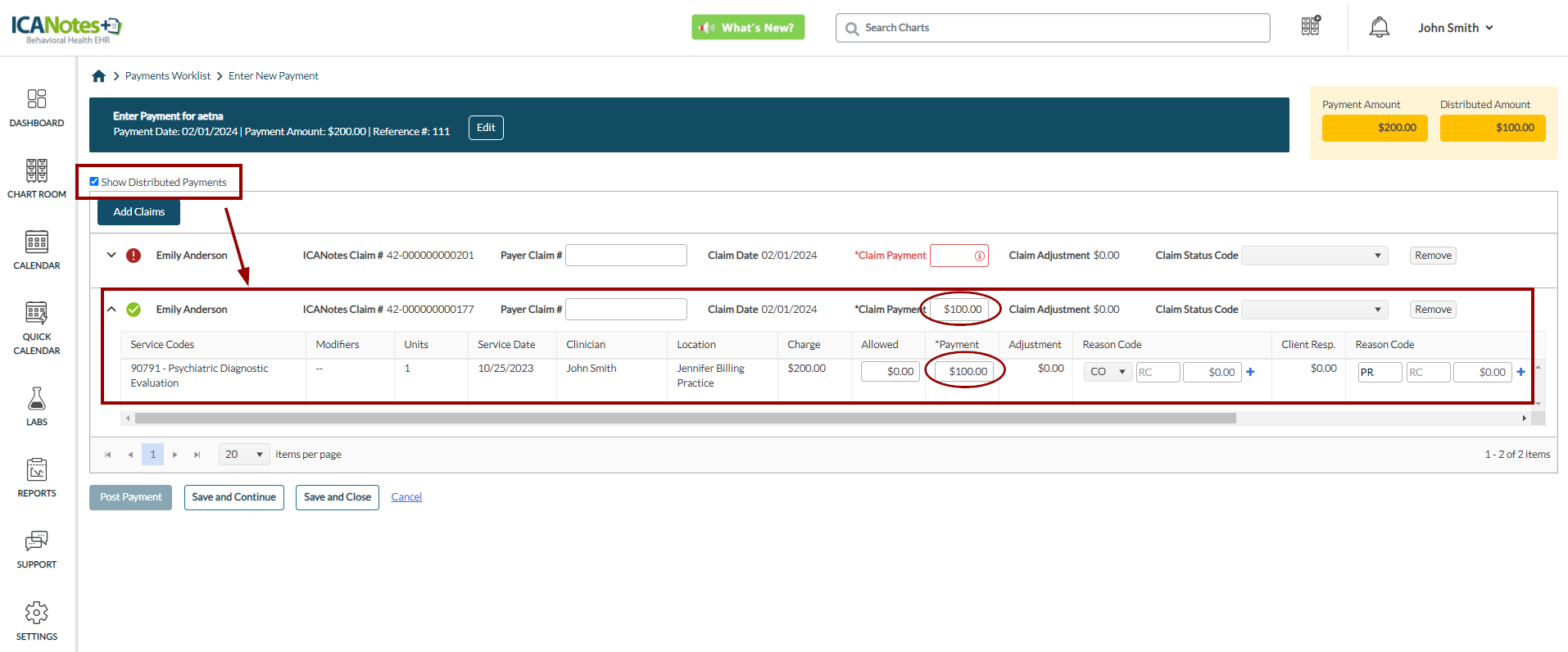Click the green check icon for claim 177
The width and height of the screenshot is (1568, 652).
(134, 310)
